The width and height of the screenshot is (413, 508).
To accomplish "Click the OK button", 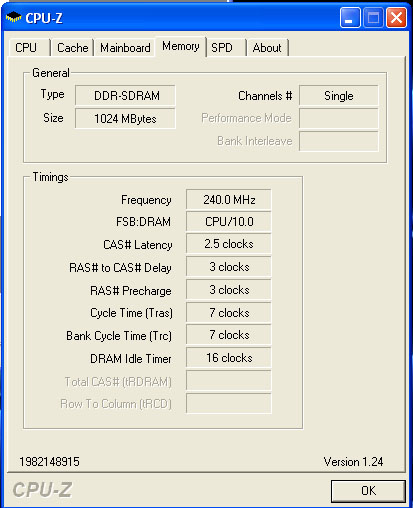I will pyautogui.click(x=368, y=491).
